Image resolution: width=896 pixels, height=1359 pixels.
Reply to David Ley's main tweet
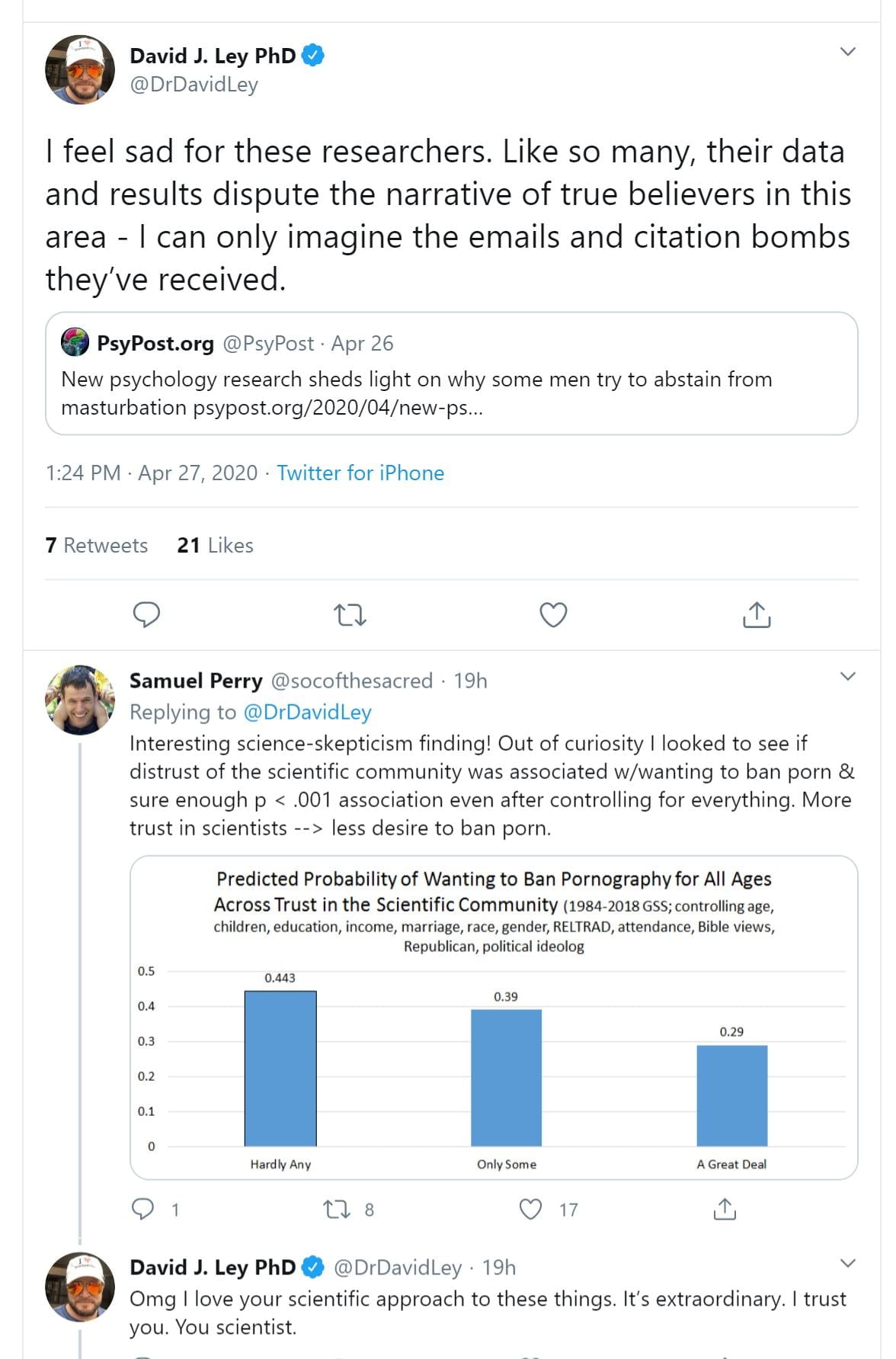click(146, 614)
